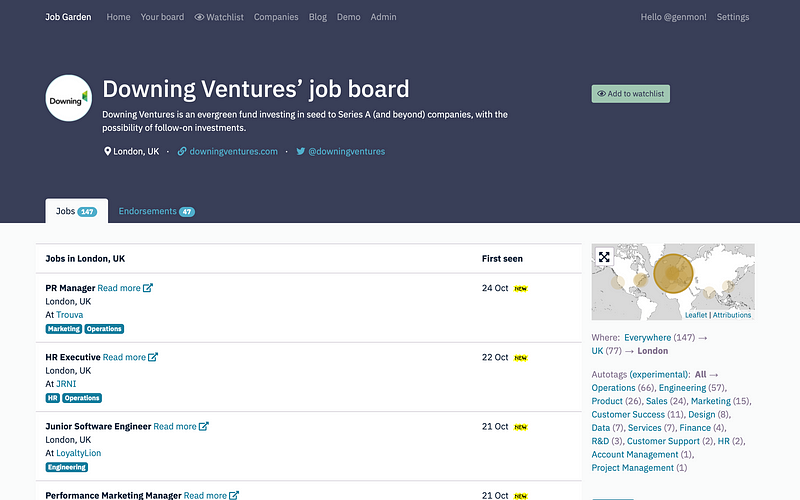Click the PR Manager job title
This screenshot has width=800, height=500.
[x=70, y=288]
